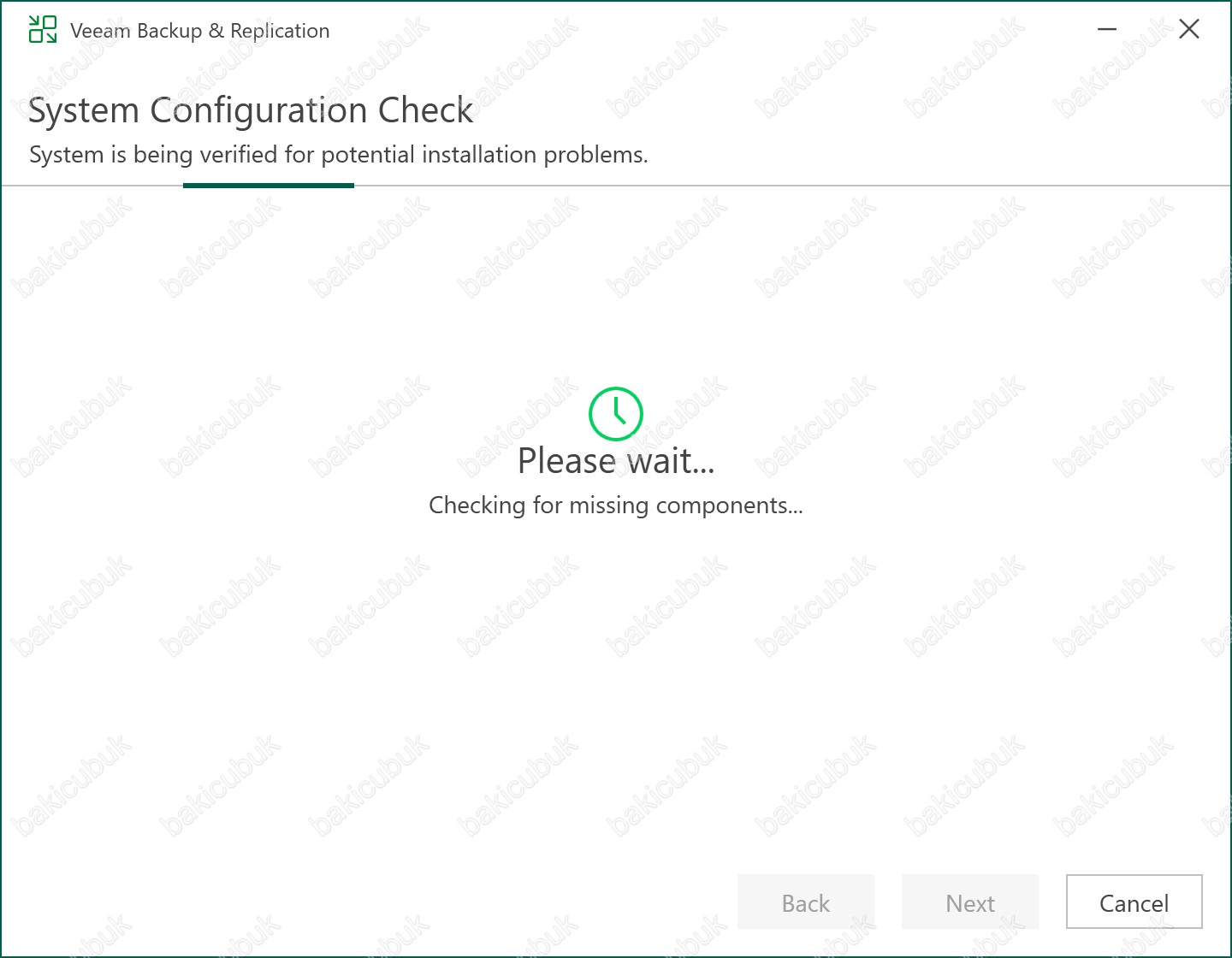Click the disabled Next button
Image resolution: width=1232 pixels, height=958 pixels.
click(x=969, y=902)
